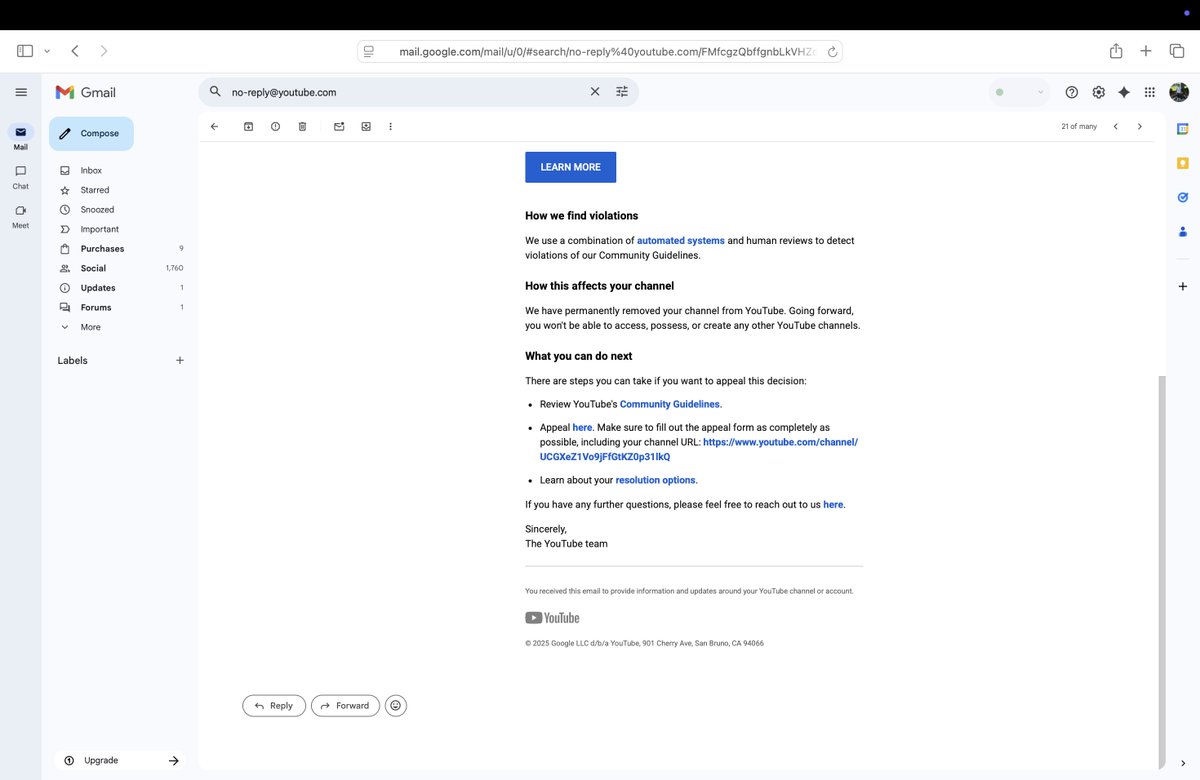Clear the search with X icon
Viewport: 1200px width, 780px height.
point(595,92)
